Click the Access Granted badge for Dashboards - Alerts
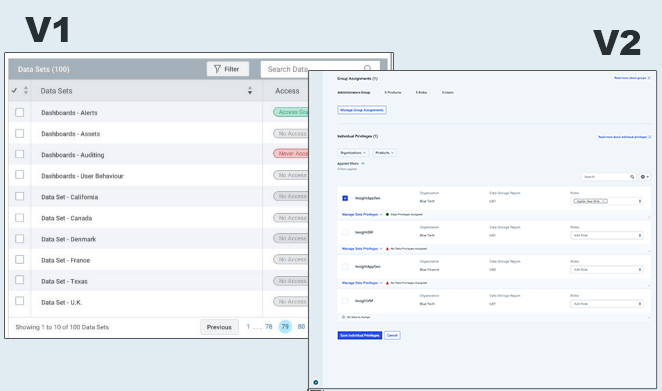The image size is (662, 391). coord(291,112)
